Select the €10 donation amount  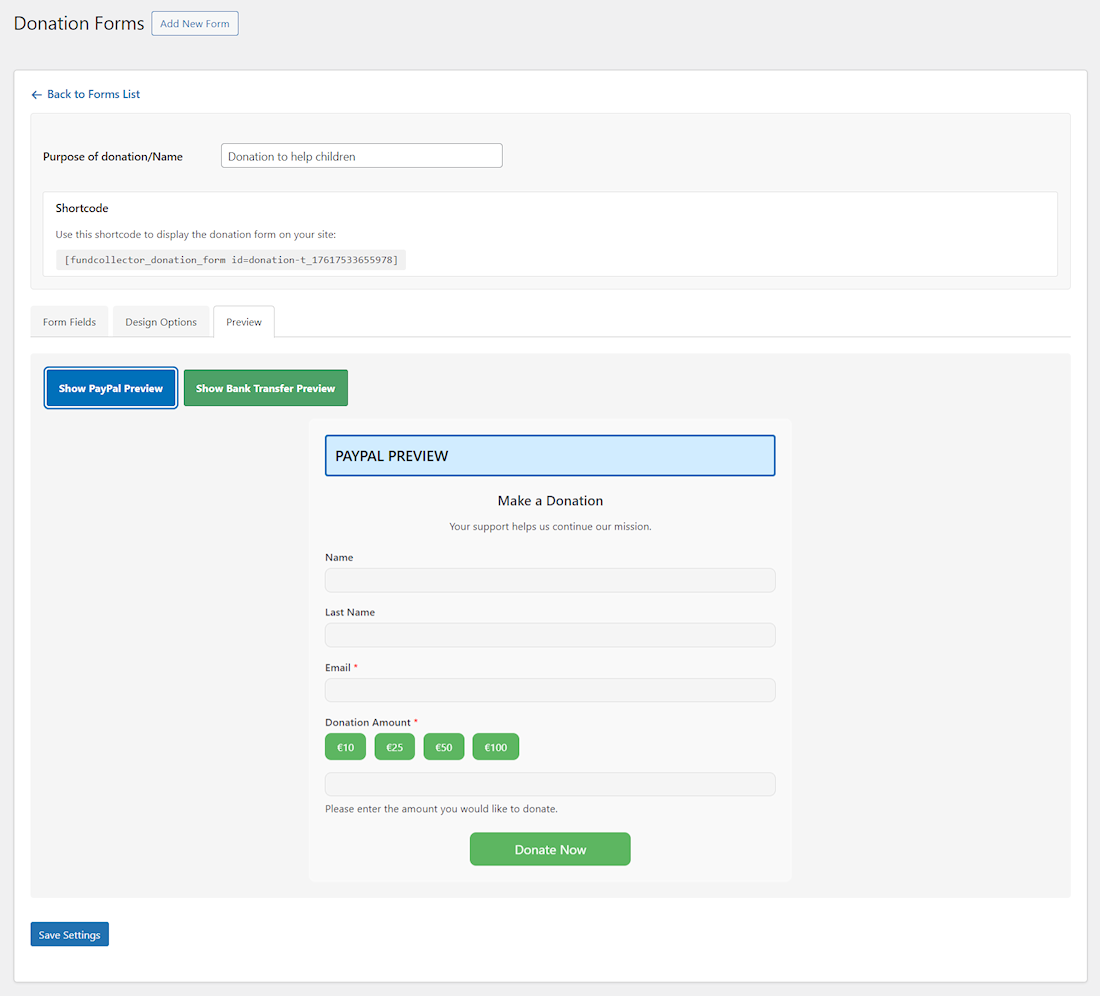tap(345, 746)
